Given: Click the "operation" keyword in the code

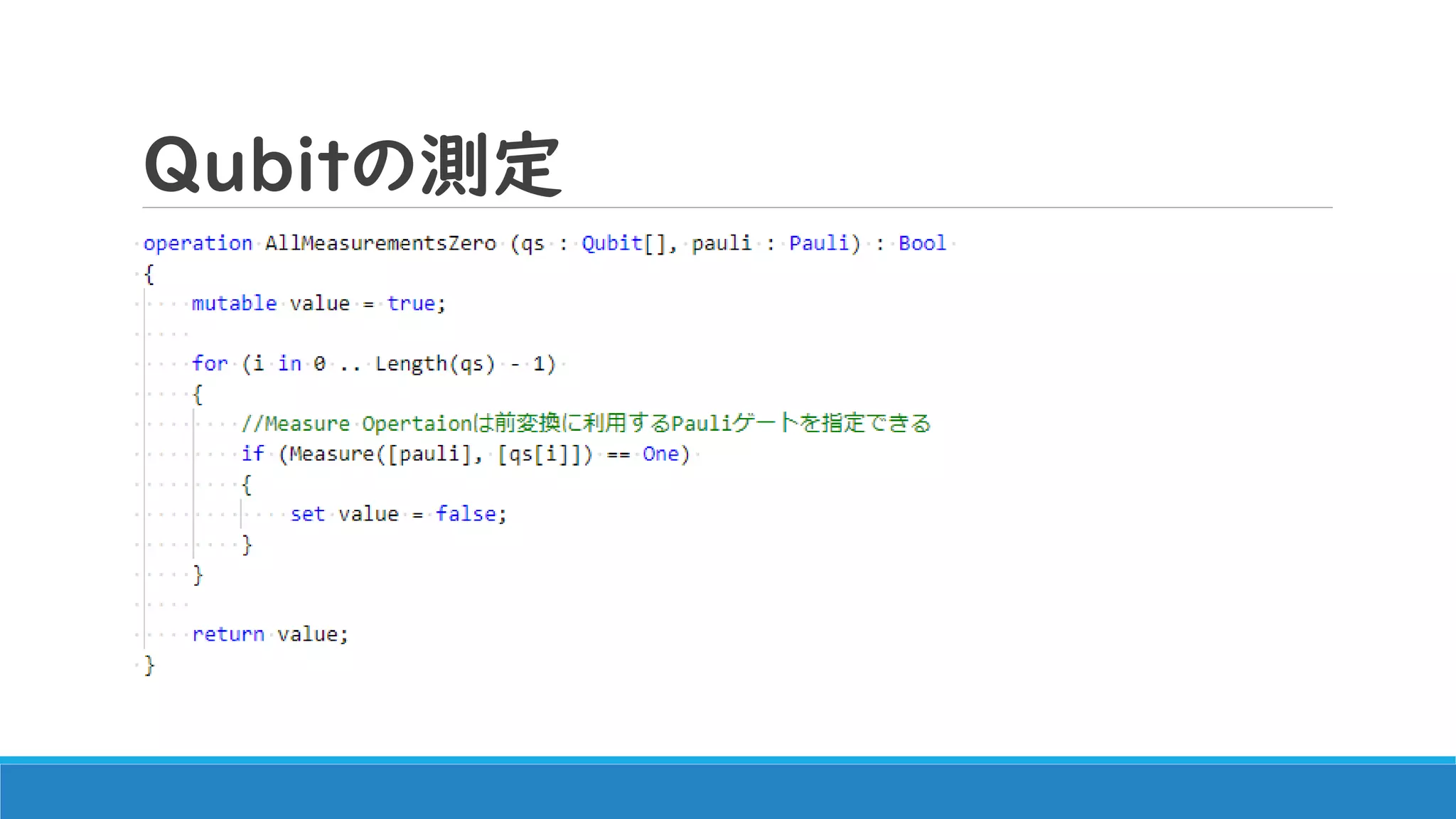Looking at the screenshot, I should [198, 243].
